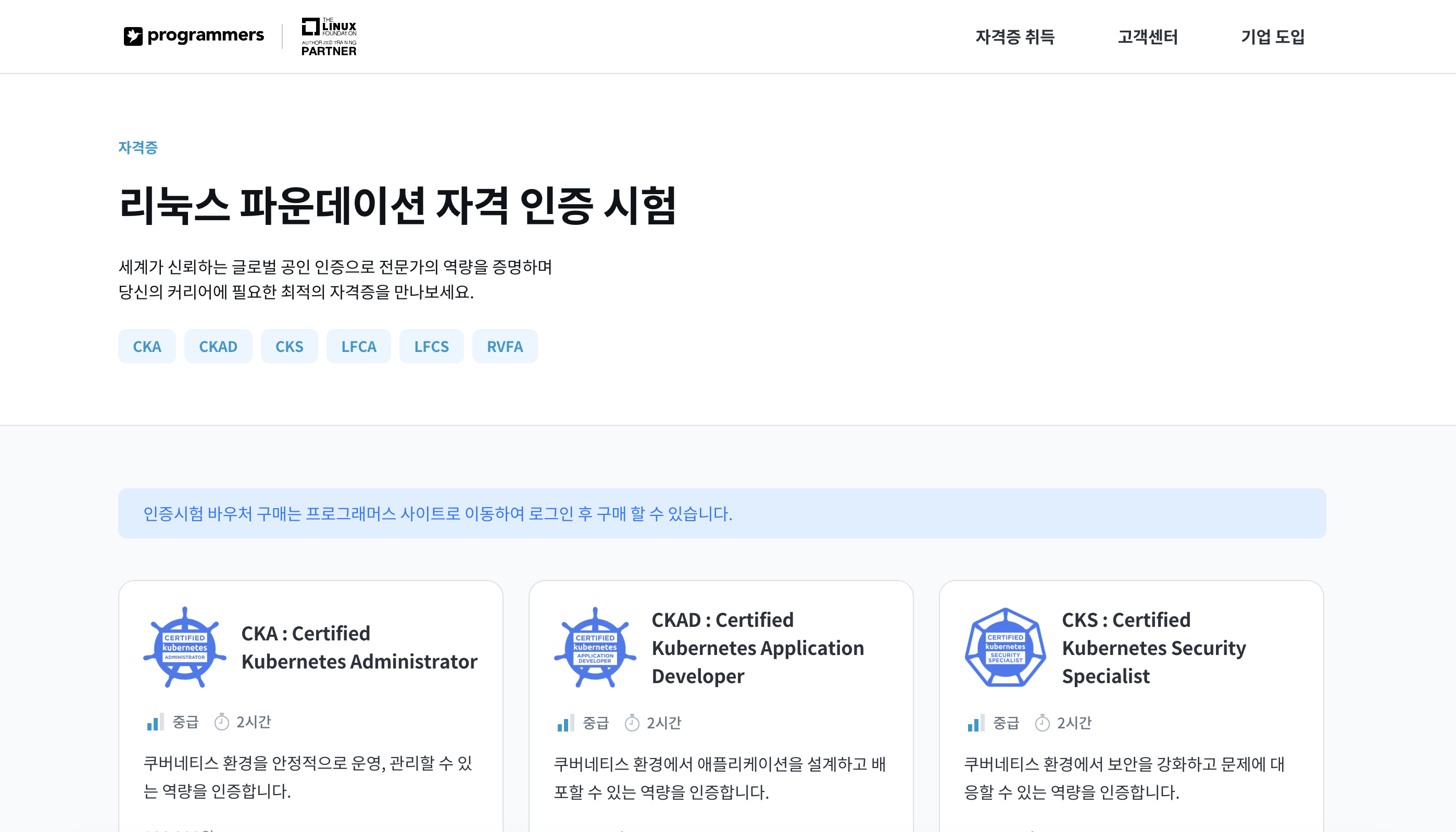The width and height of the screenshot is (1456, 832).
Task: Open the CKA Certified Kubernetes Administrator title
Action: [x=359, y=647]
